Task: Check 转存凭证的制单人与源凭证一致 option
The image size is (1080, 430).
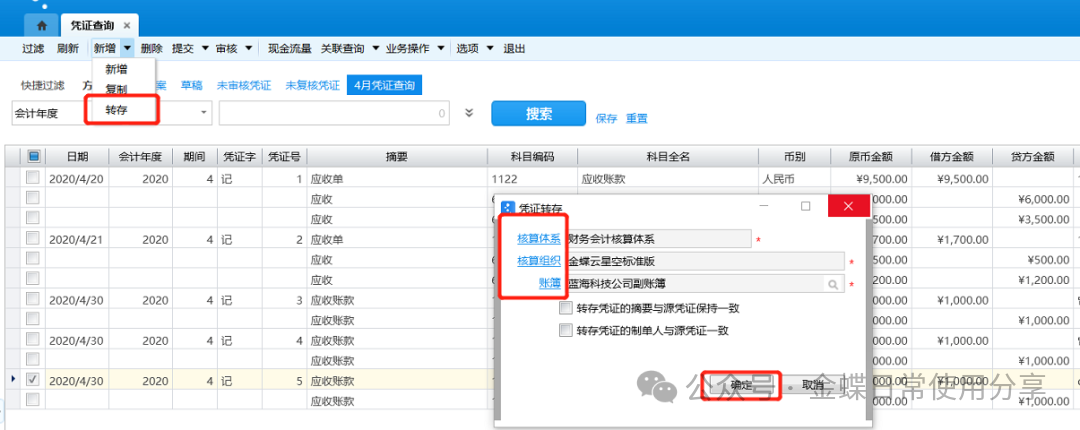Action: point(566,330)
